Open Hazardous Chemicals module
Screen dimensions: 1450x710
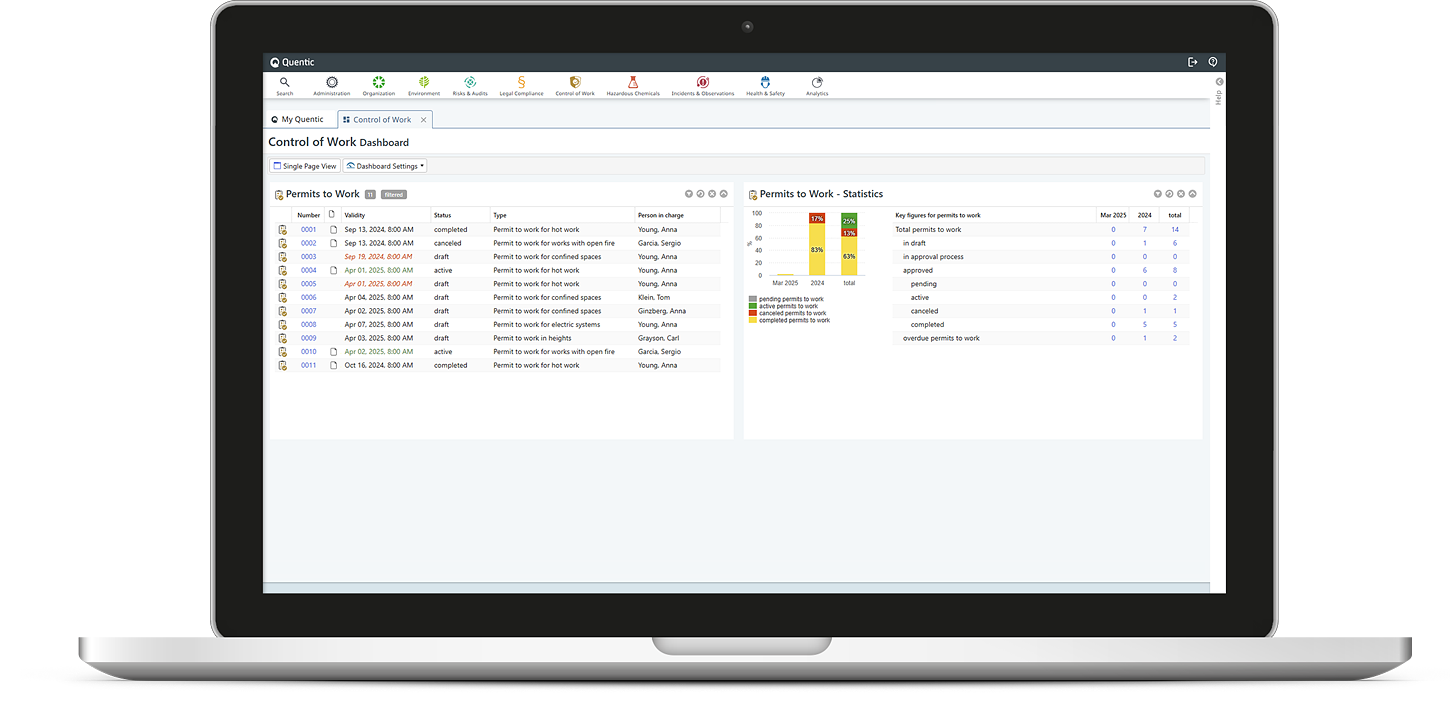pyautogui.click(x=632, y=85)
